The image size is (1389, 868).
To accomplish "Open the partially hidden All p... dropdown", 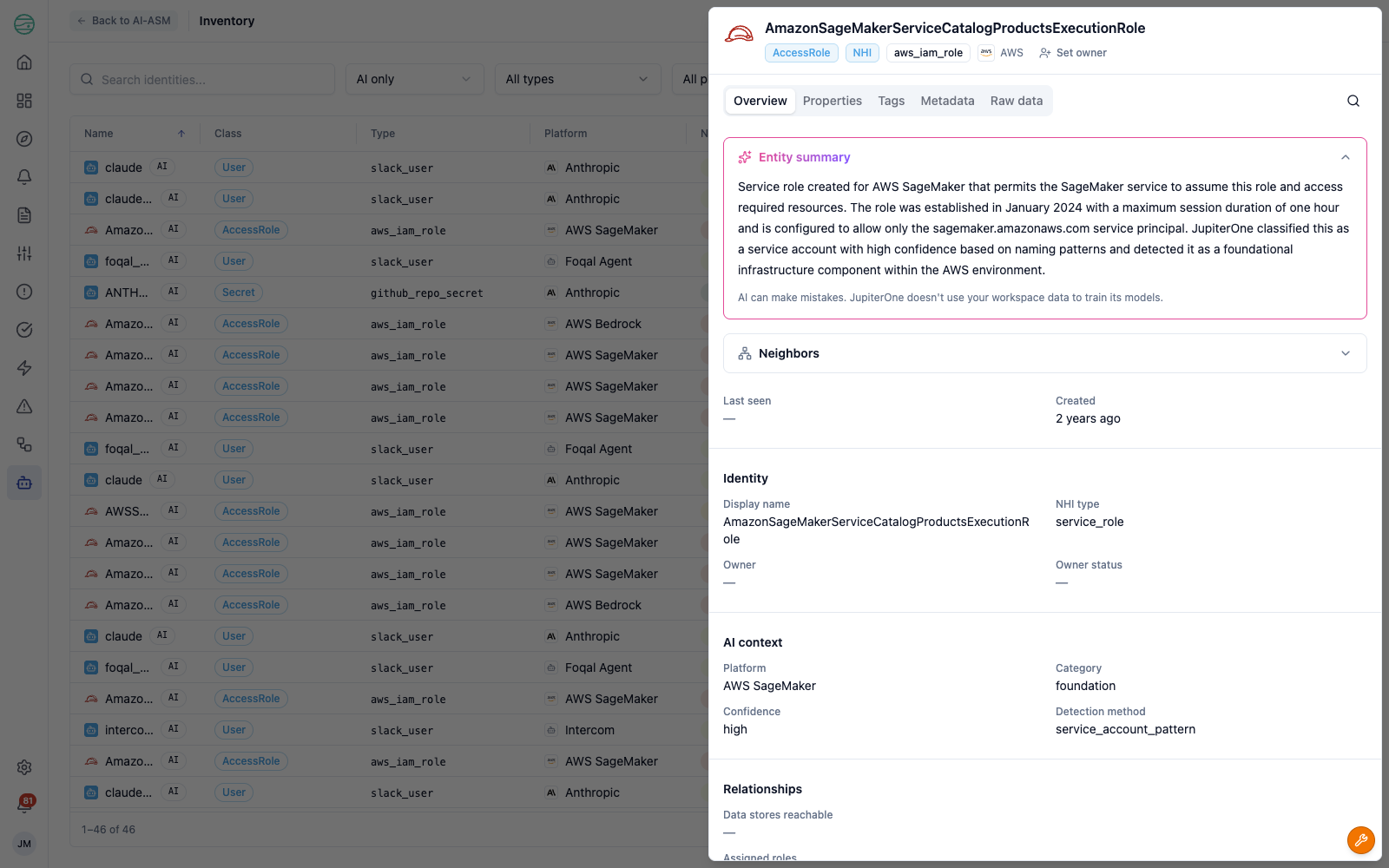I will pos(691,79).
